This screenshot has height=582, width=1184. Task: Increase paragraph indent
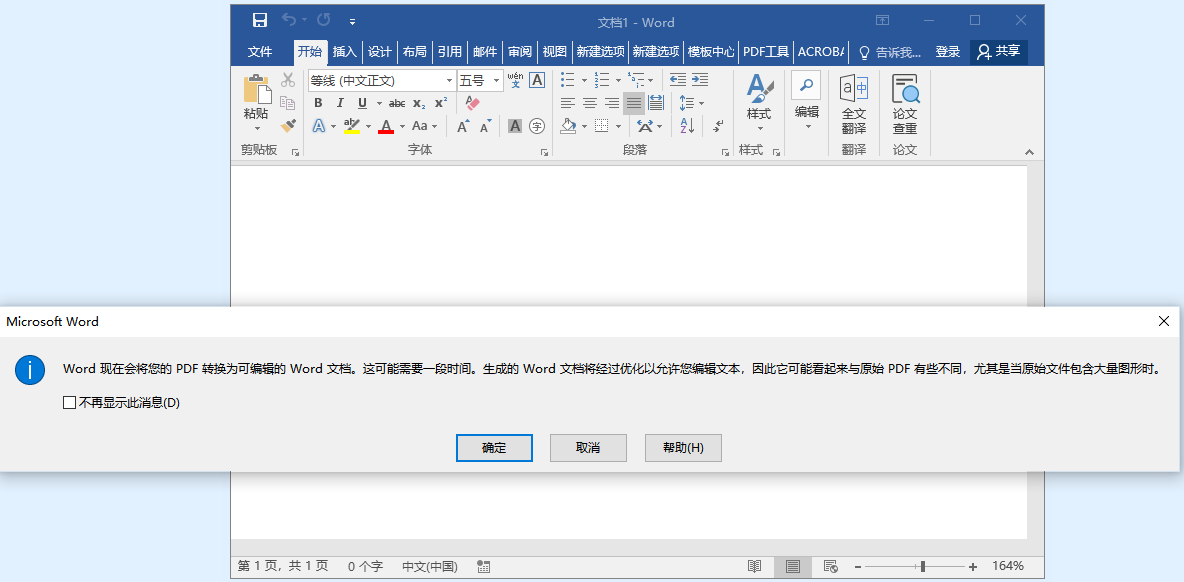click(700, 80)
